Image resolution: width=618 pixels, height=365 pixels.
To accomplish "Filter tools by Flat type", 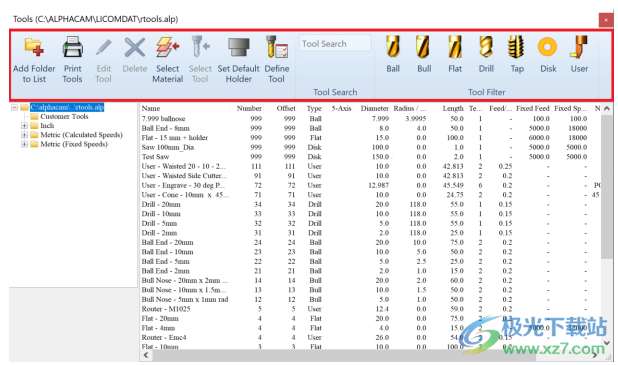I will coord(455,54).
